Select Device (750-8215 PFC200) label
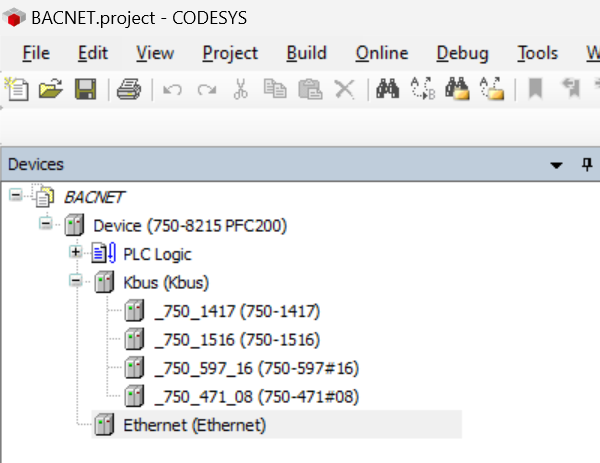 pos(190,226)
